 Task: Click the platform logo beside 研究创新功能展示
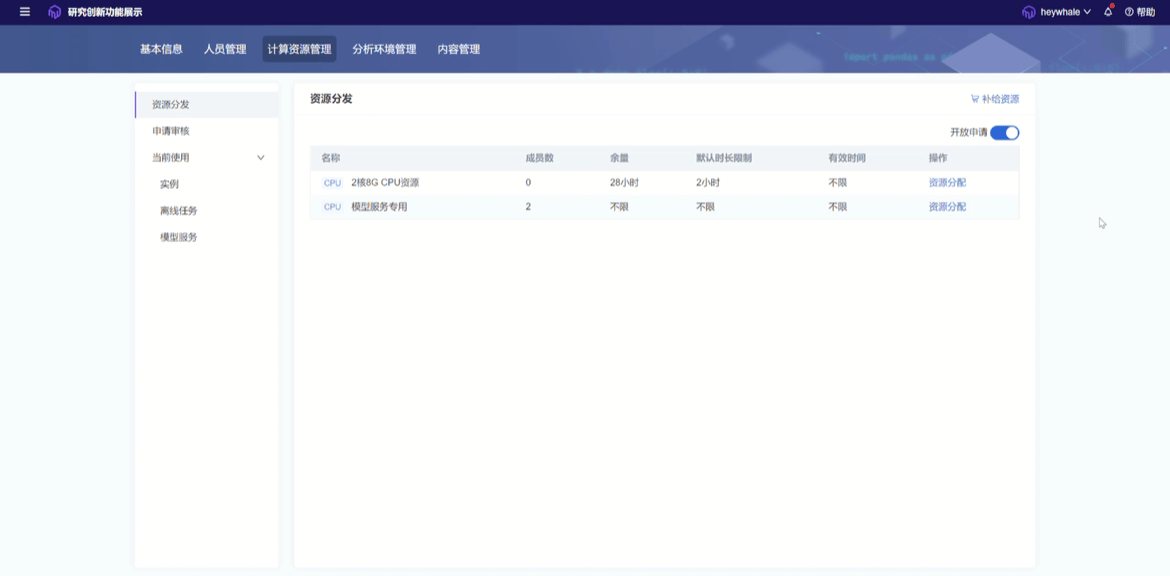54,12
